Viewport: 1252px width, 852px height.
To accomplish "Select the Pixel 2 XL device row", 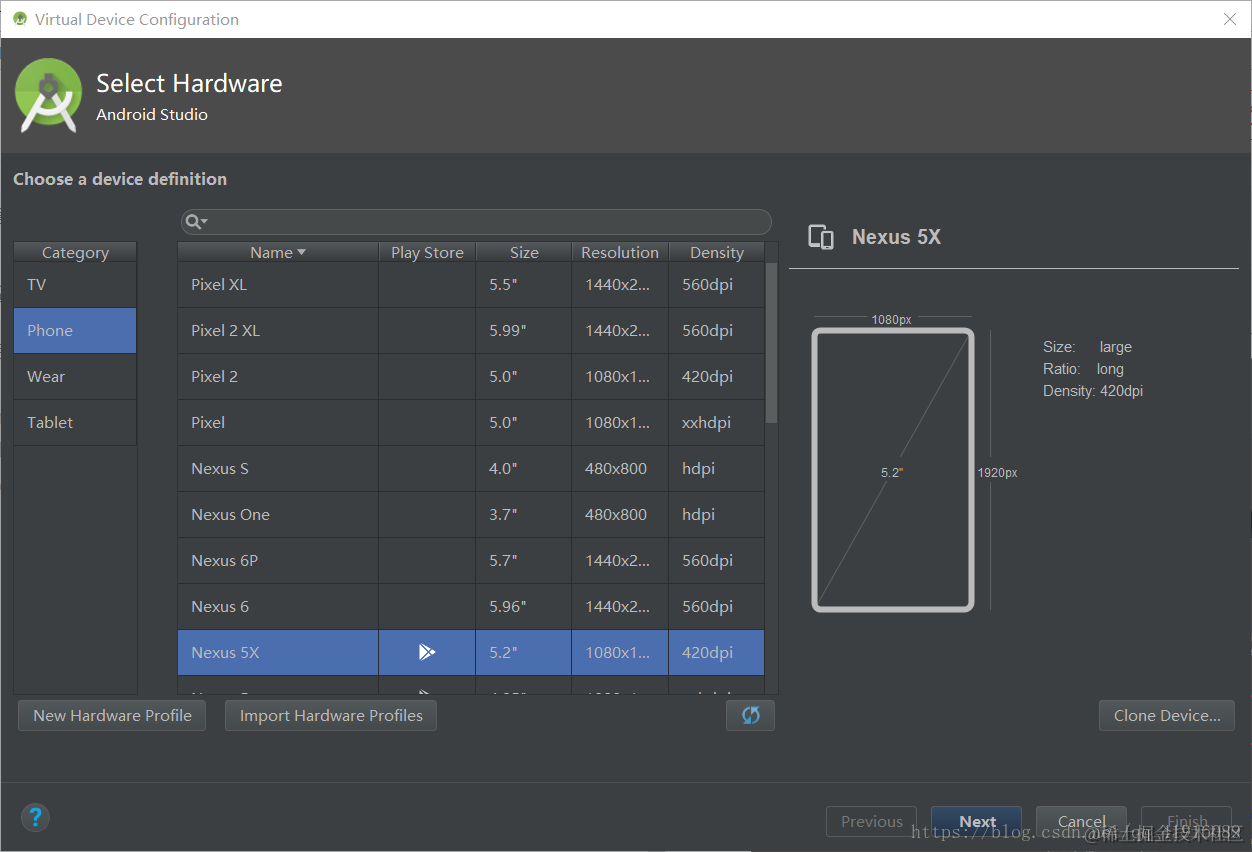I will point(471,331).
